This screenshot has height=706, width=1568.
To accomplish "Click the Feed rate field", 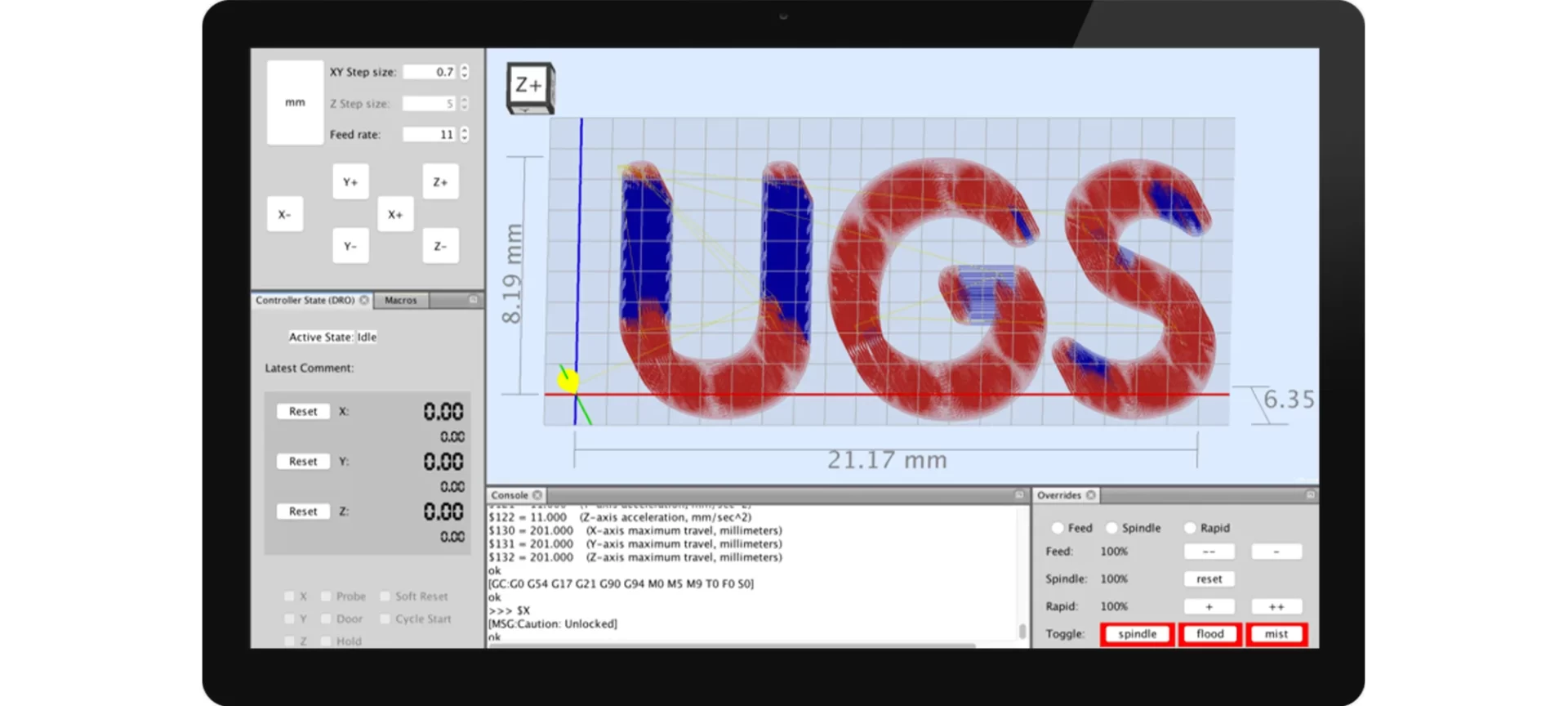I will pyautogui.click(x=430, y=134).
